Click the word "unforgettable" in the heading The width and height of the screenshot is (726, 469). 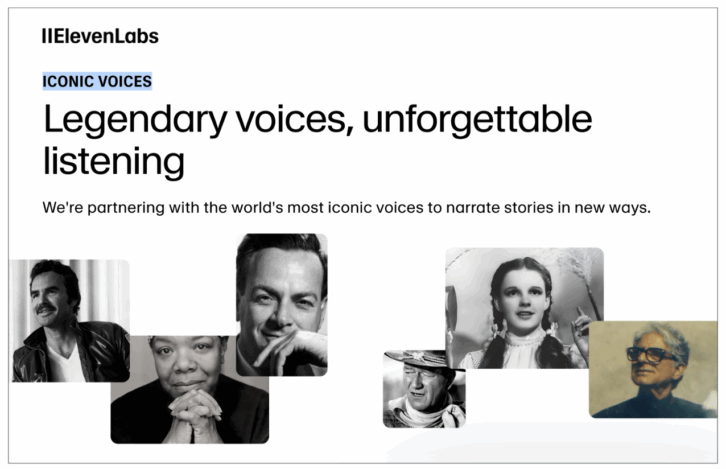(x=477, y=120)
